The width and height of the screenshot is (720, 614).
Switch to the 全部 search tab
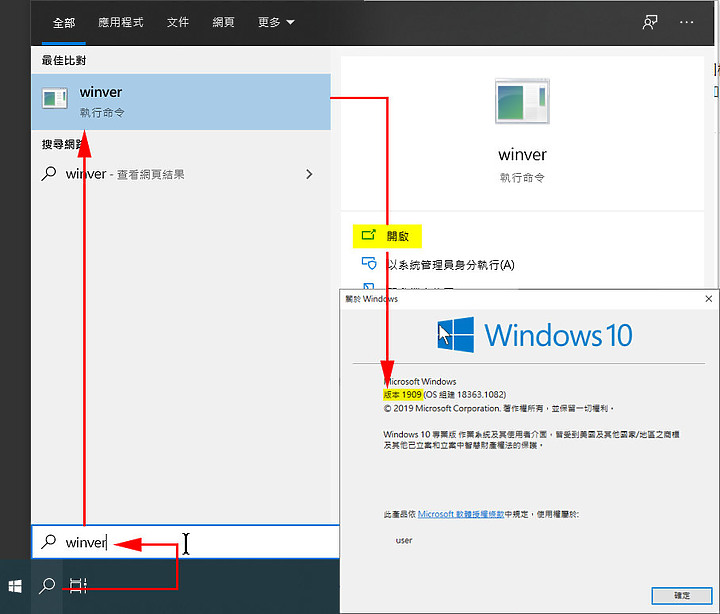(x=63, y=23)
